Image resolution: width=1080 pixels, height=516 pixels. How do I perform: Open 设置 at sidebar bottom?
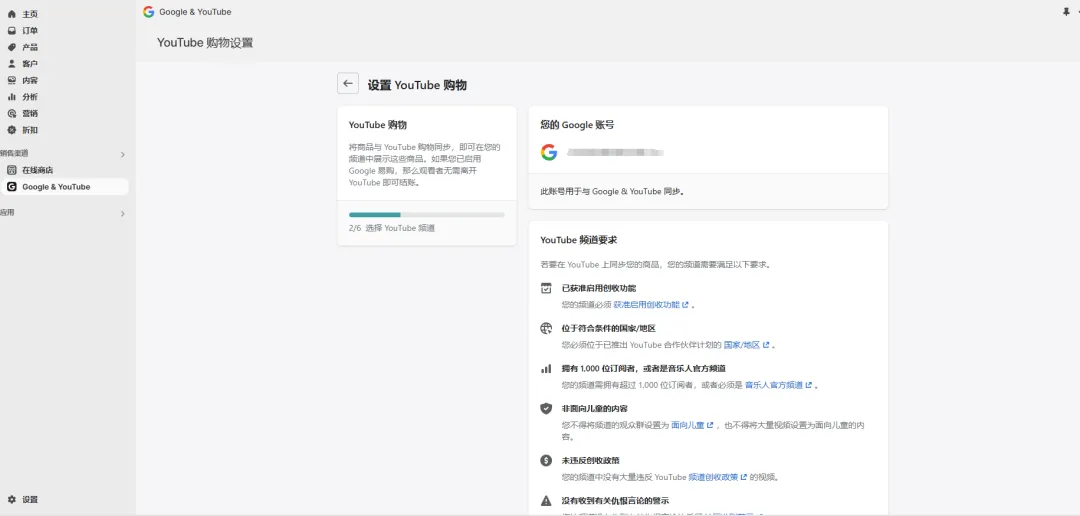click(30, 499)
